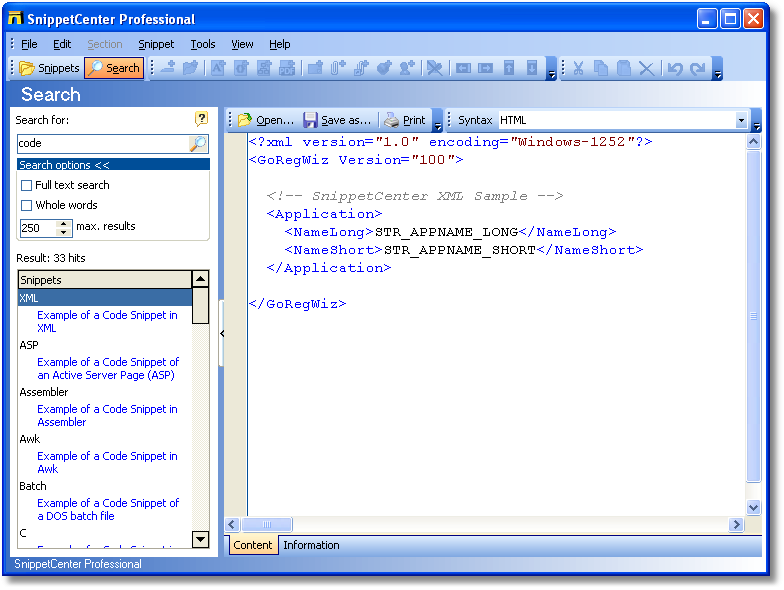784x590 pixels.
Task: Open the search help question mark icon
Action: click(x=201, y=118)
